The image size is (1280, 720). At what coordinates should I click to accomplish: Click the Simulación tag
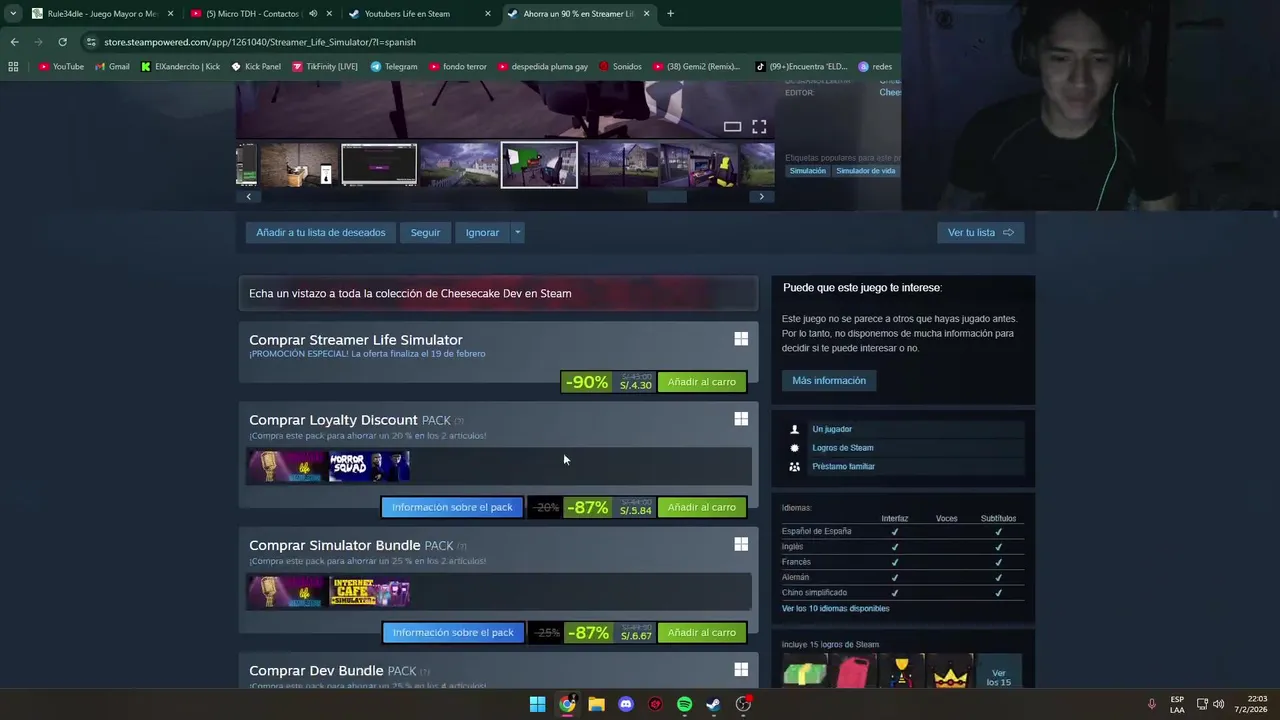[808, 171]
